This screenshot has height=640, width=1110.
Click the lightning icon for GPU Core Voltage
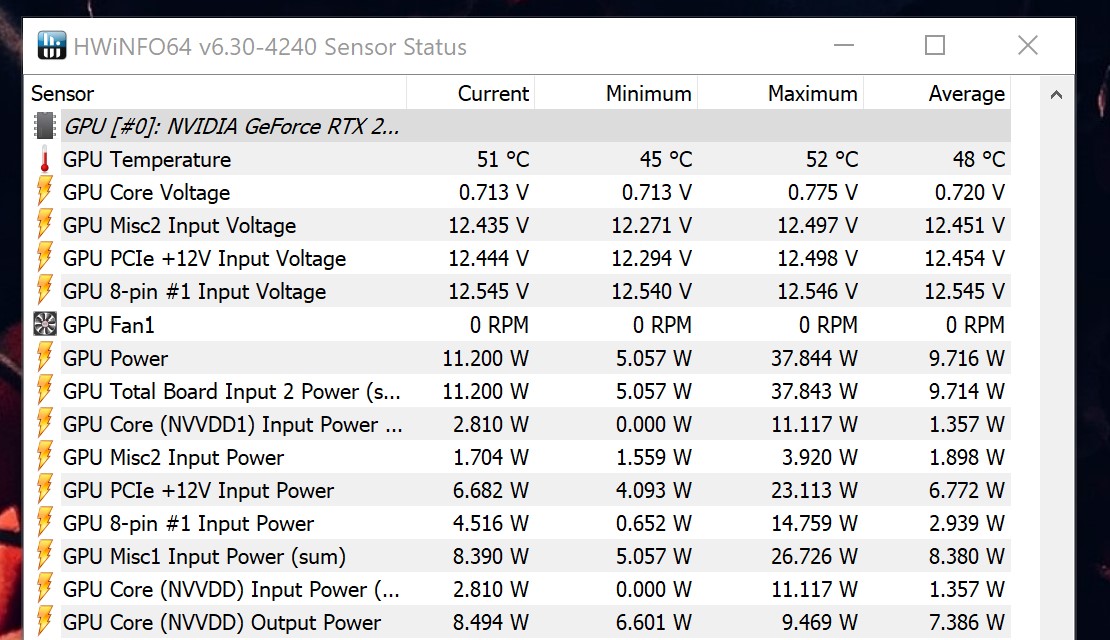(45, 192)
